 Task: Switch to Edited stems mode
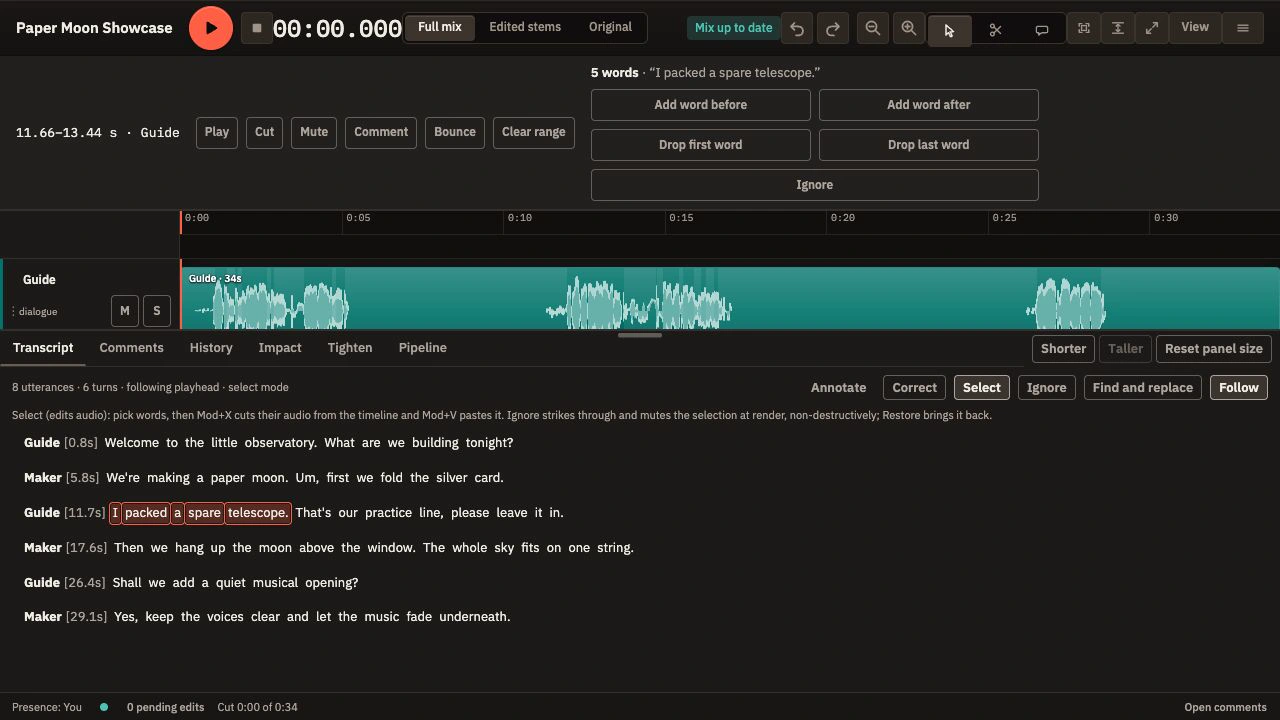pos(525,27)
